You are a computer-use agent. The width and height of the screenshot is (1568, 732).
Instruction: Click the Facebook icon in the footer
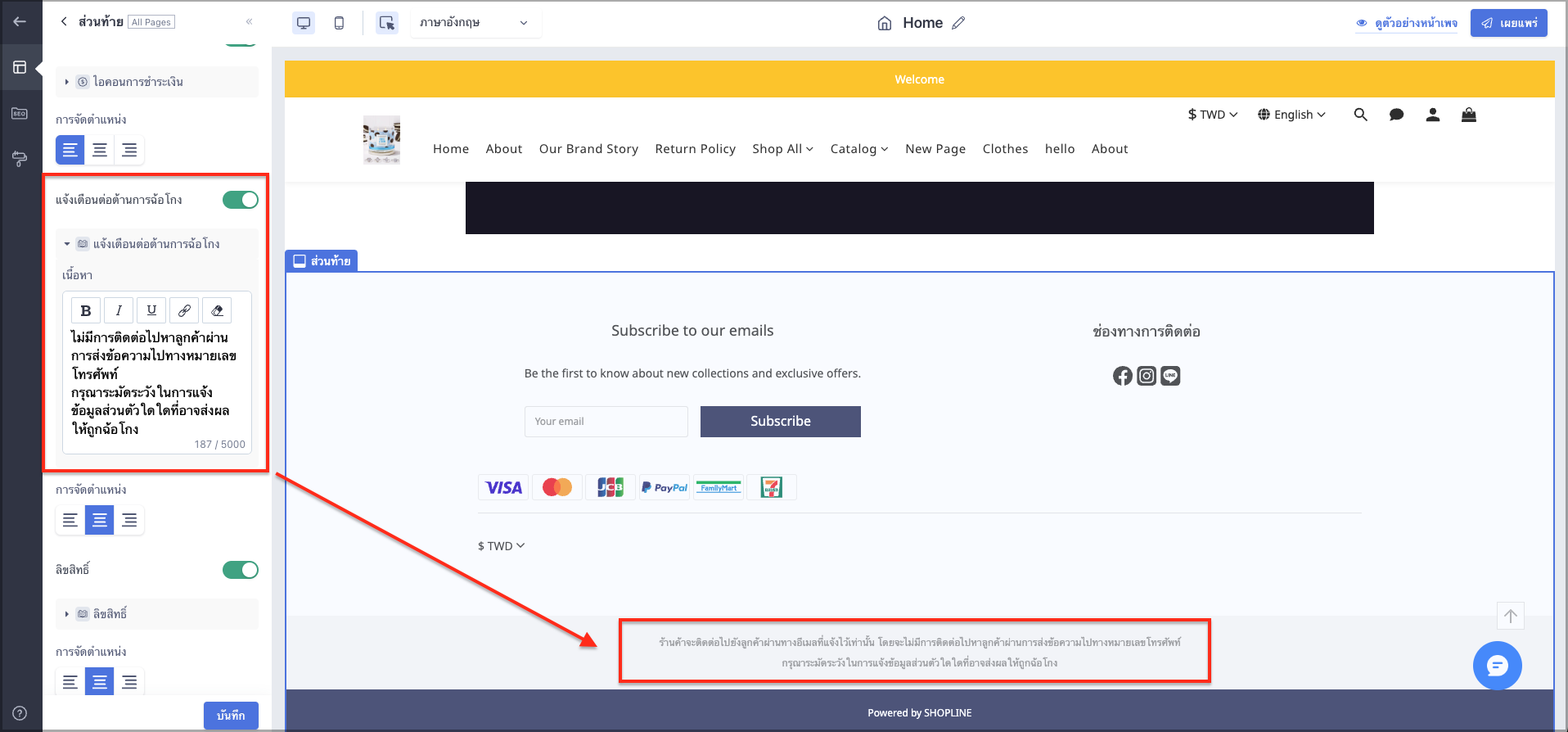pyautogui.click(x=1123, y=376)
